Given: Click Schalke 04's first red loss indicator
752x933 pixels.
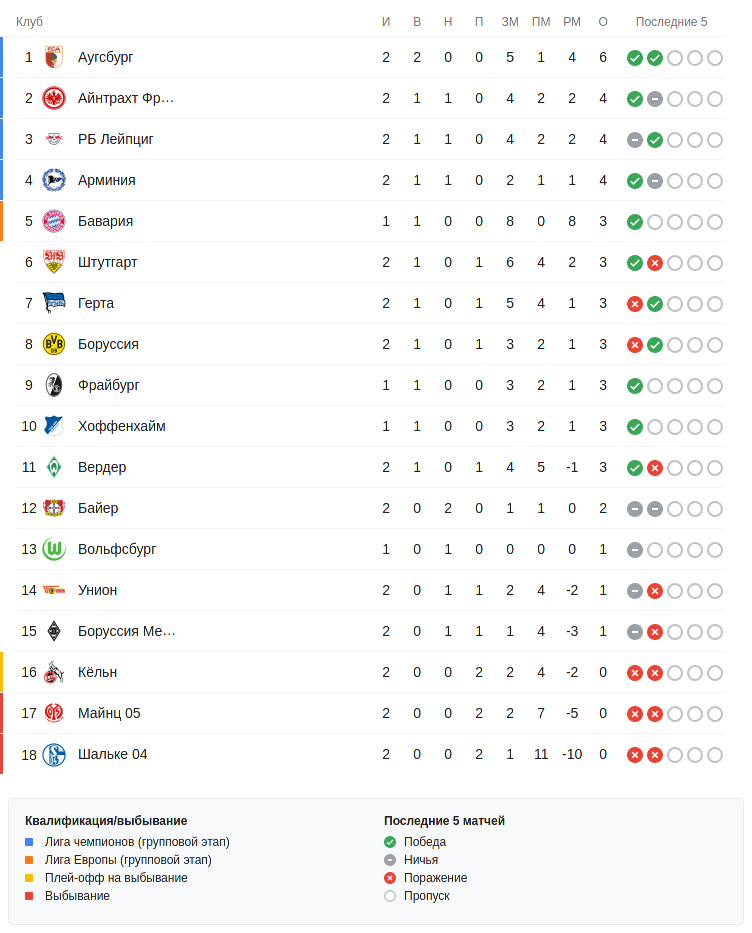Looking at the screenshot, I should coord(634,755).
